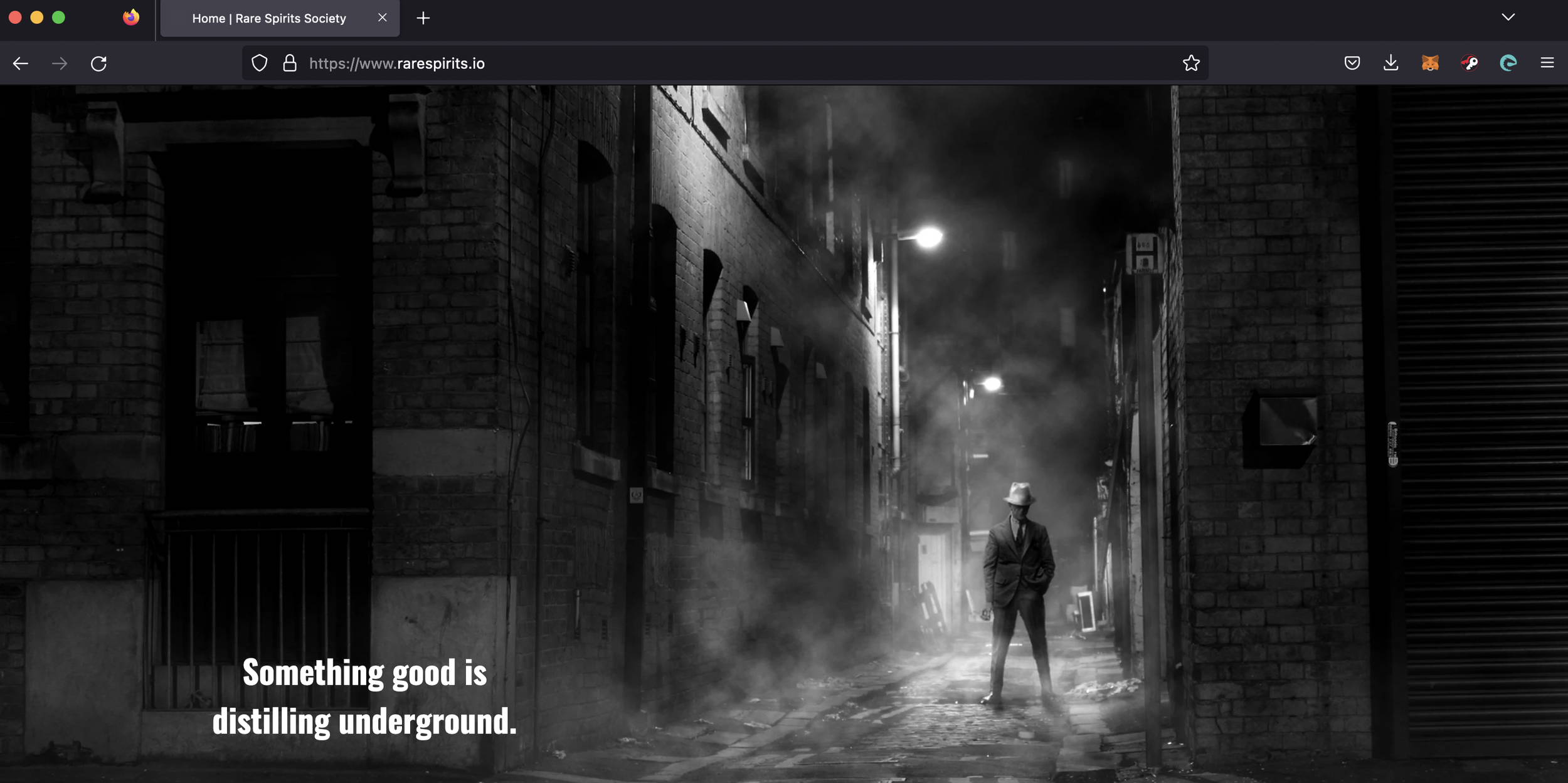Open a new tab with plus button

point(423,18)
